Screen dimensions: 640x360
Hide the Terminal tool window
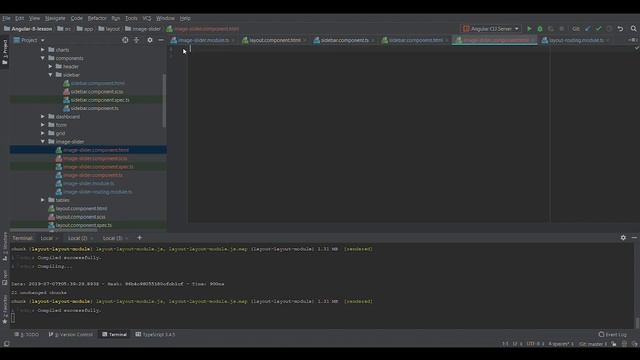point(634,238)
